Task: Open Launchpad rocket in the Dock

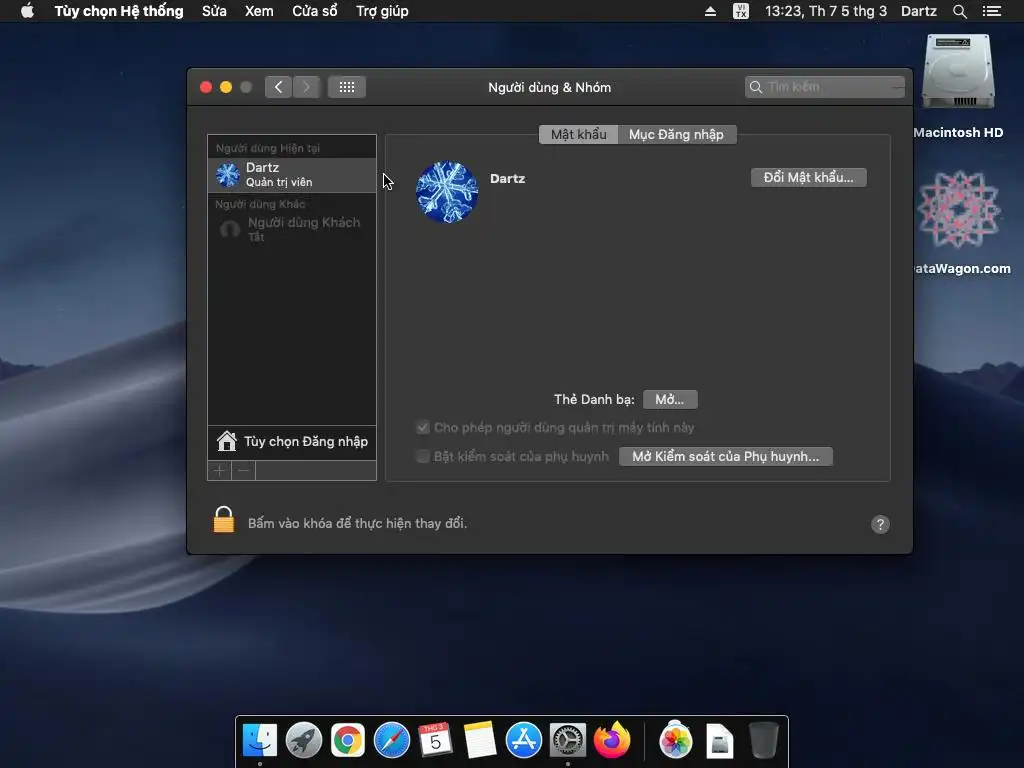Action: coord(304,741)
